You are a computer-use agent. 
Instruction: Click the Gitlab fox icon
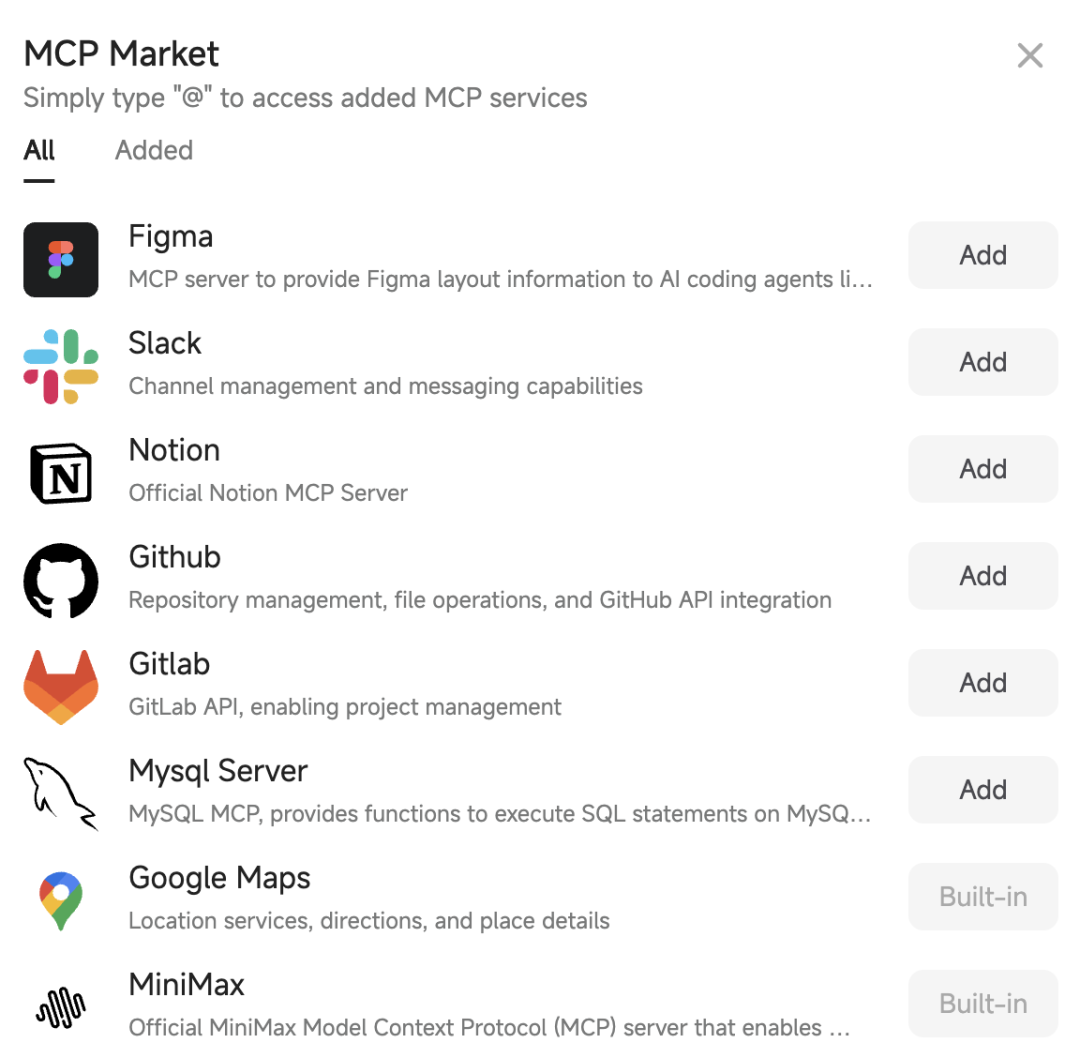(61, 687)
